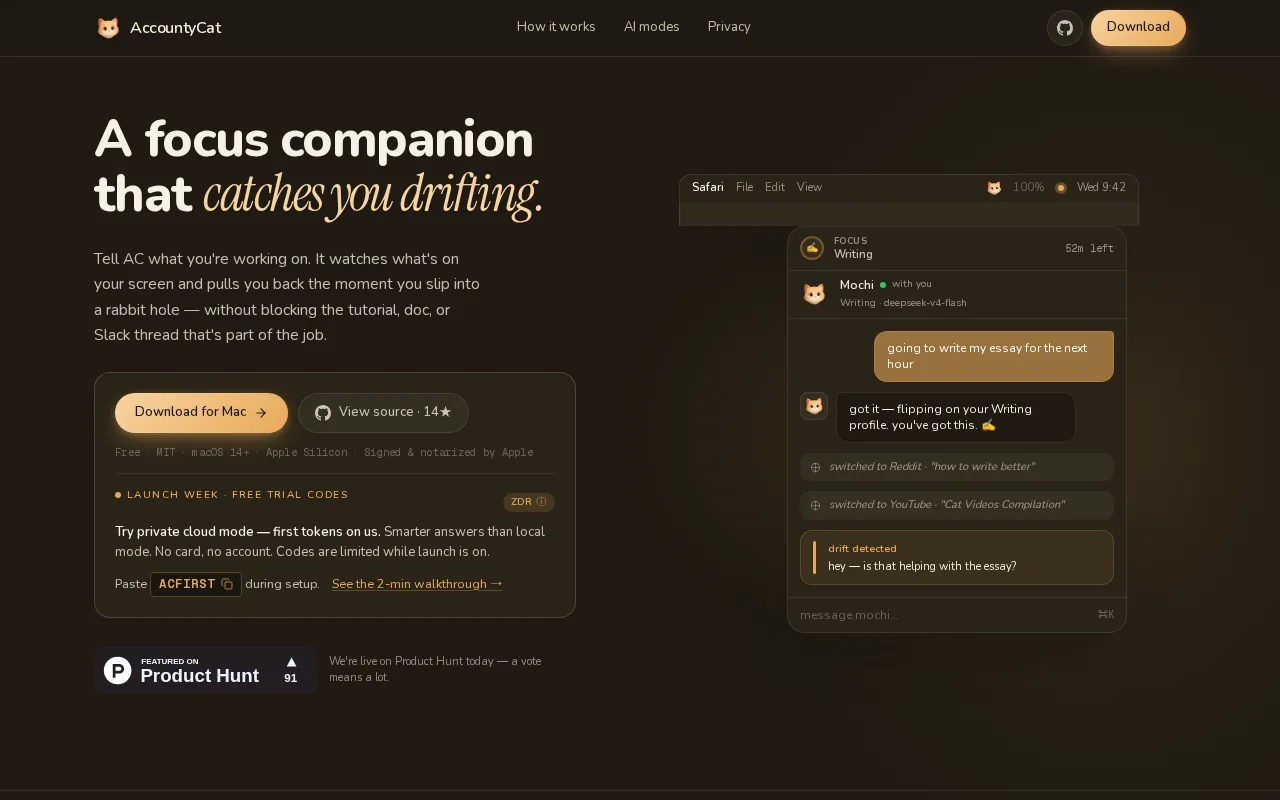Image resolution: width=1280 pixels, height=800 pixels.
Task: Click the Wed 9:42 clock text
Action: tap(1101, 187)
